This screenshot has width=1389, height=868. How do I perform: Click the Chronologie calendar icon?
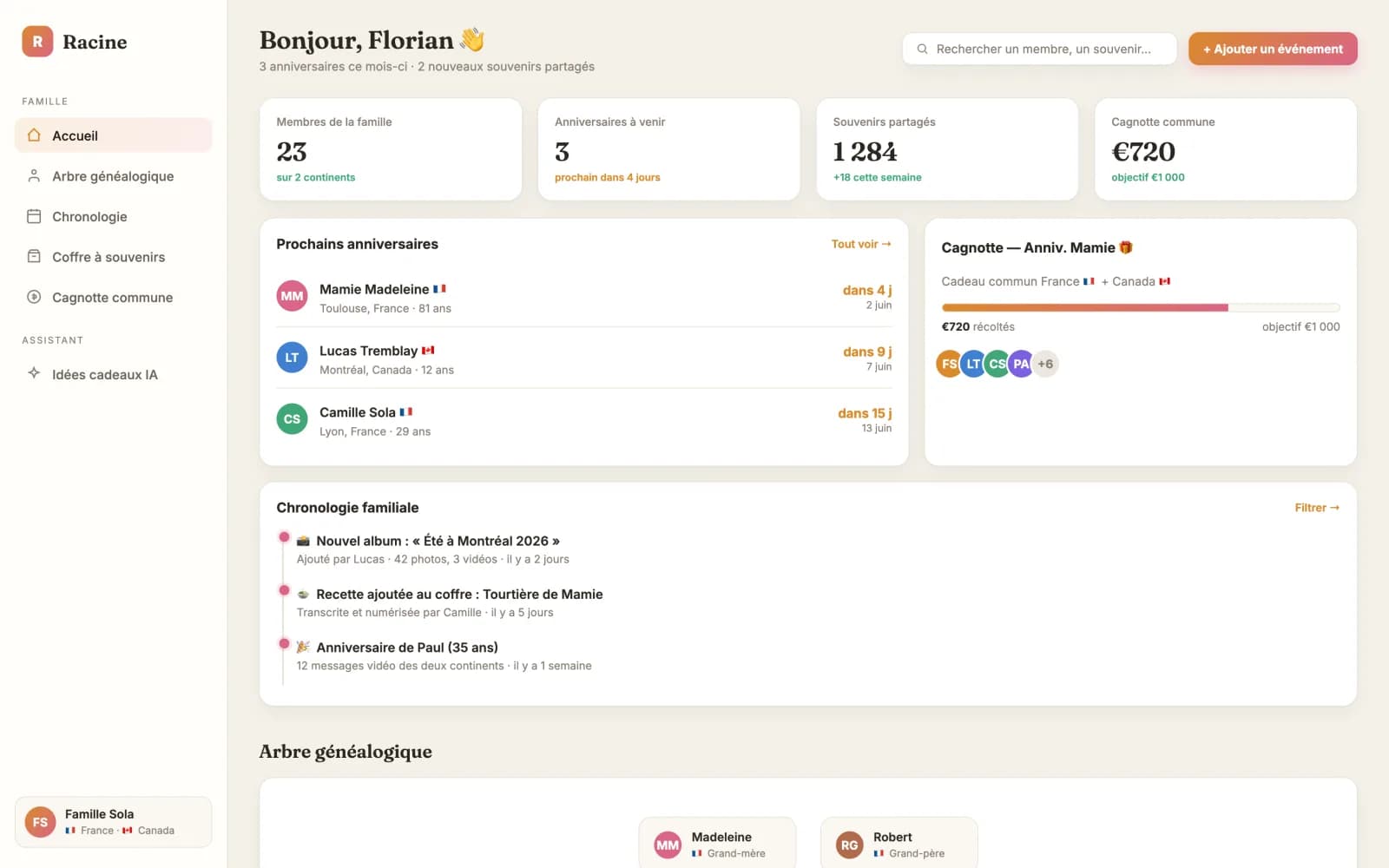(x=34, y=216)
